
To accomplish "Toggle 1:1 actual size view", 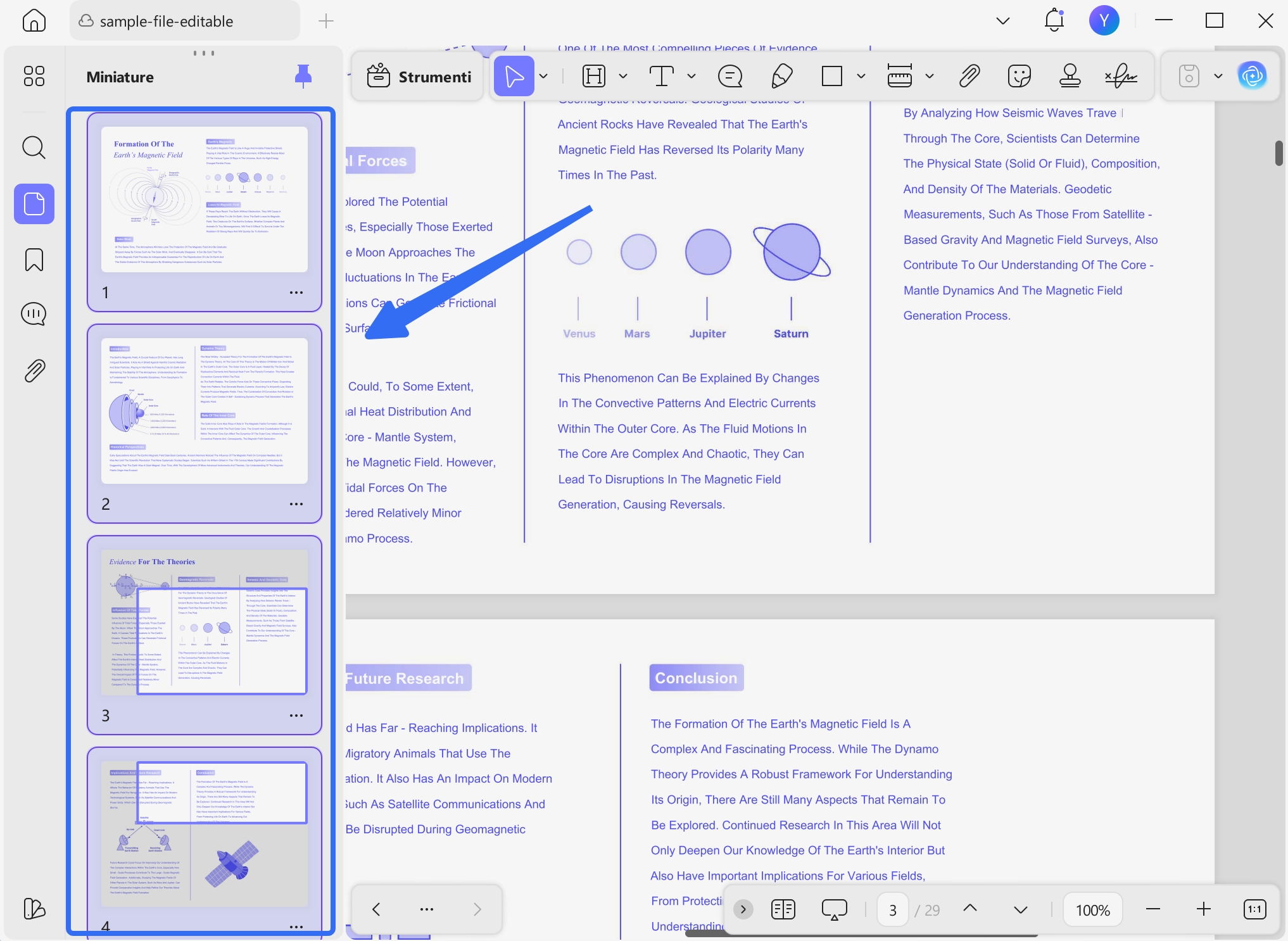I will 1254,910.
